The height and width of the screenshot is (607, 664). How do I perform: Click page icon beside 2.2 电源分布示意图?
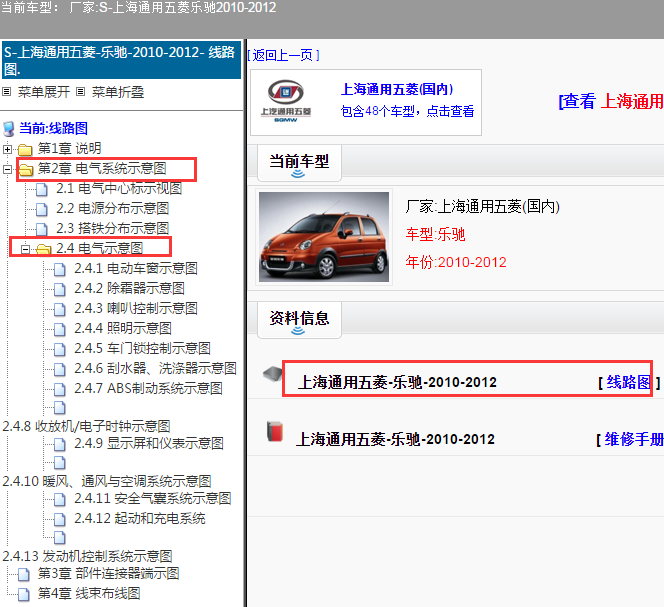click(42, 209)
